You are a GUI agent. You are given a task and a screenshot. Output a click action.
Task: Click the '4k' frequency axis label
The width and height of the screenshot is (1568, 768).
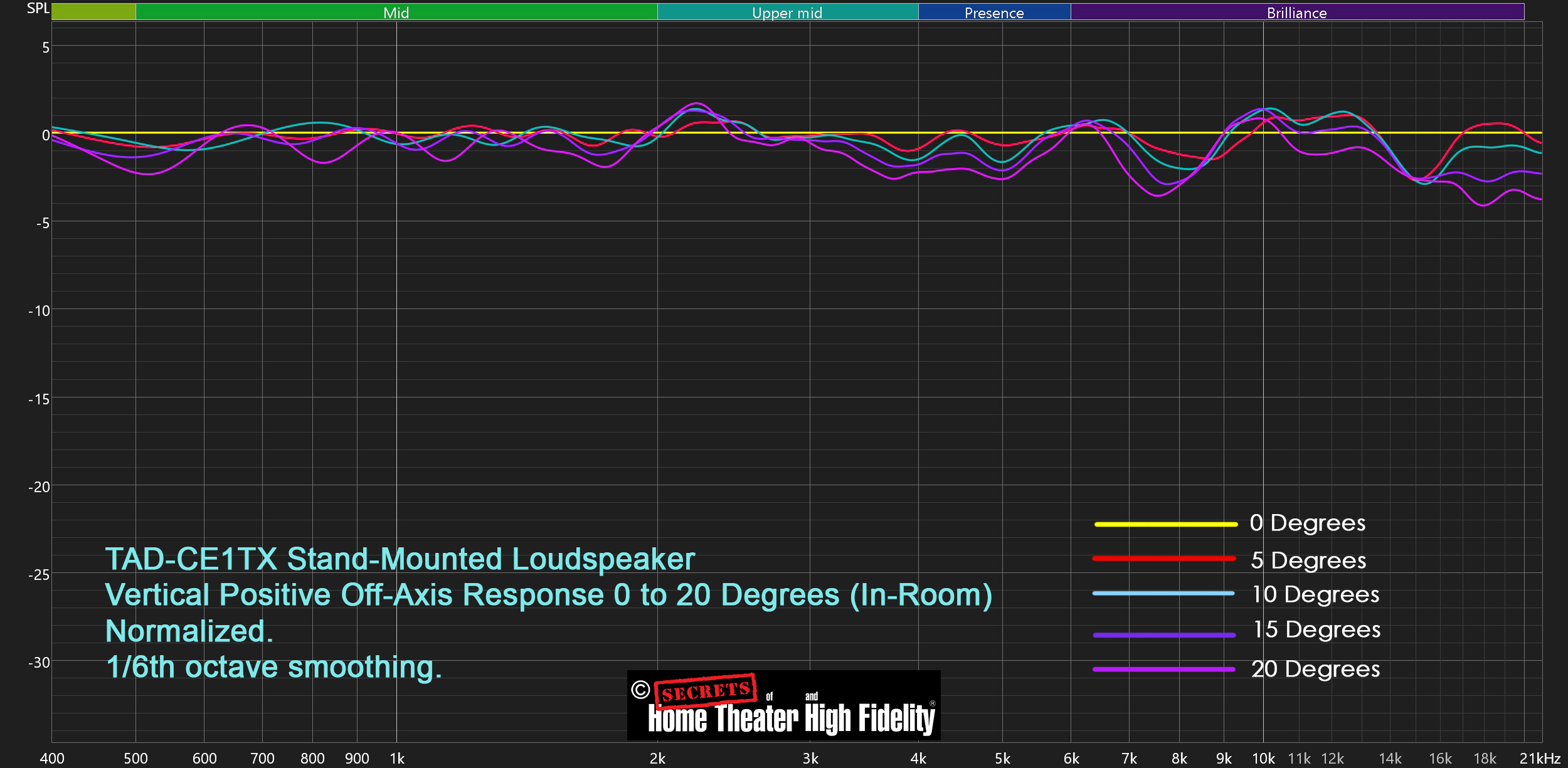pyautogui.click(x=918, y=759)
